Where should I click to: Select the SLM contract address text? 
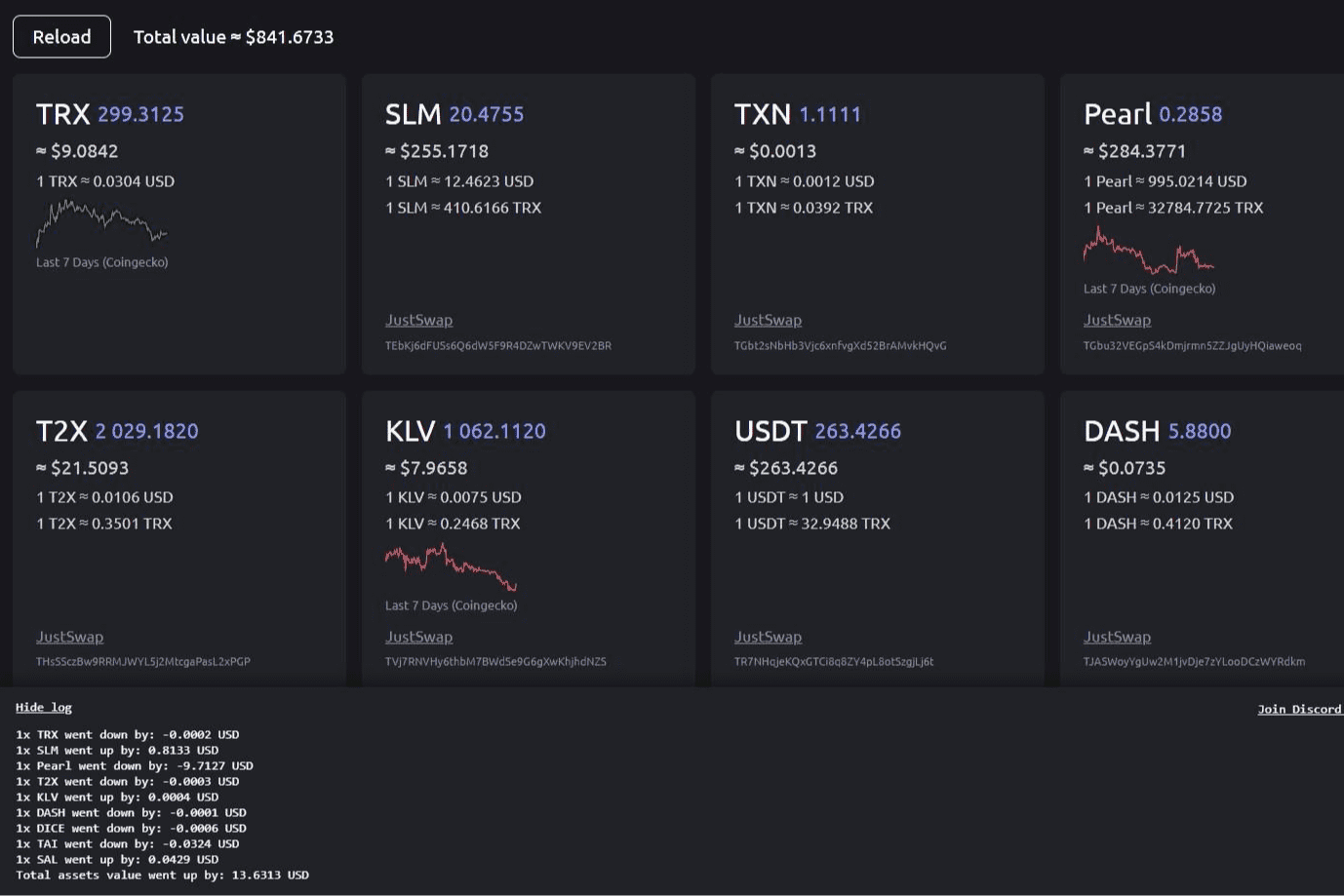point(496,345)
